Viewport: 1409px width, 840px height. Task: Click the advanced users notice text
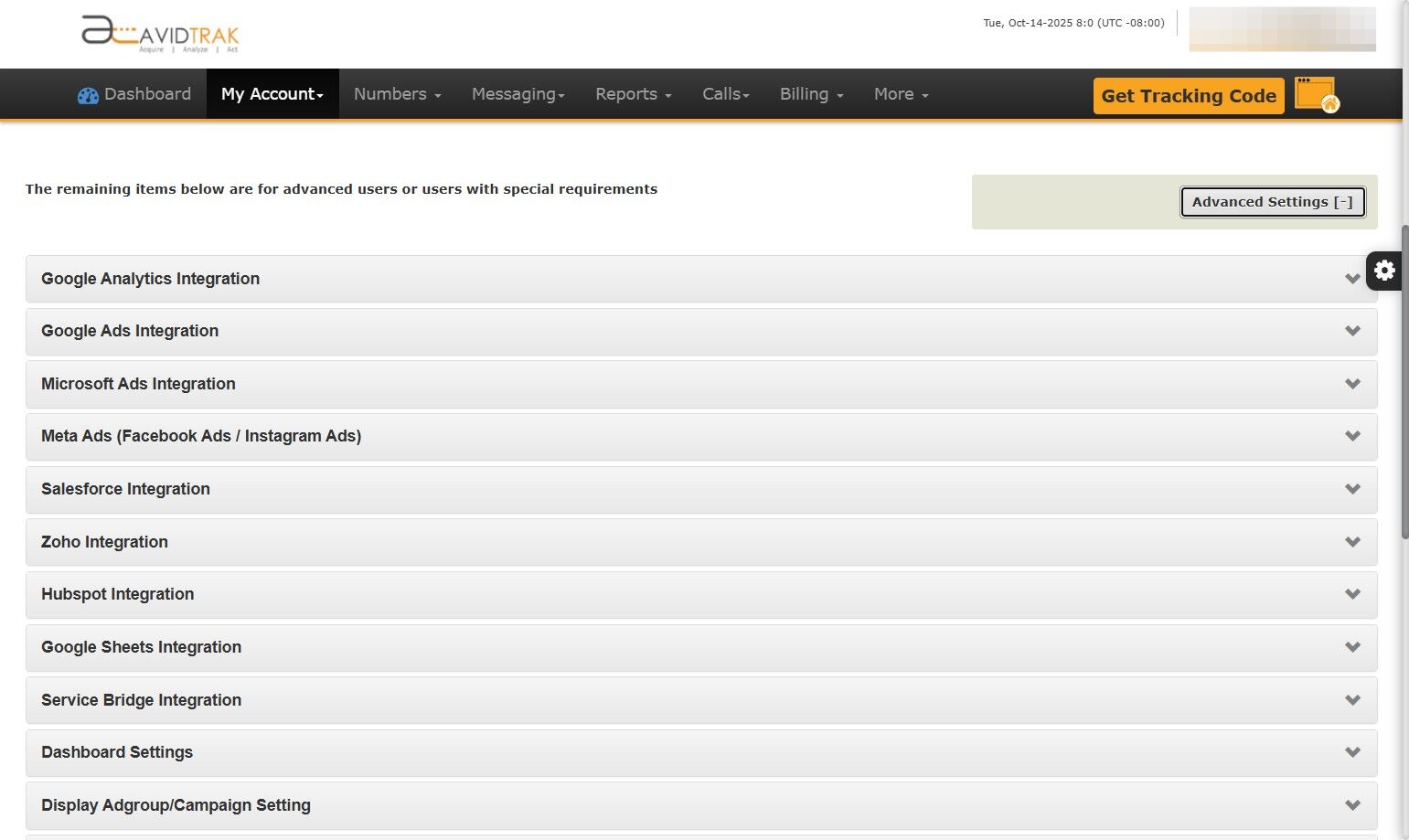pyautogui.click(x=341, y=189)
